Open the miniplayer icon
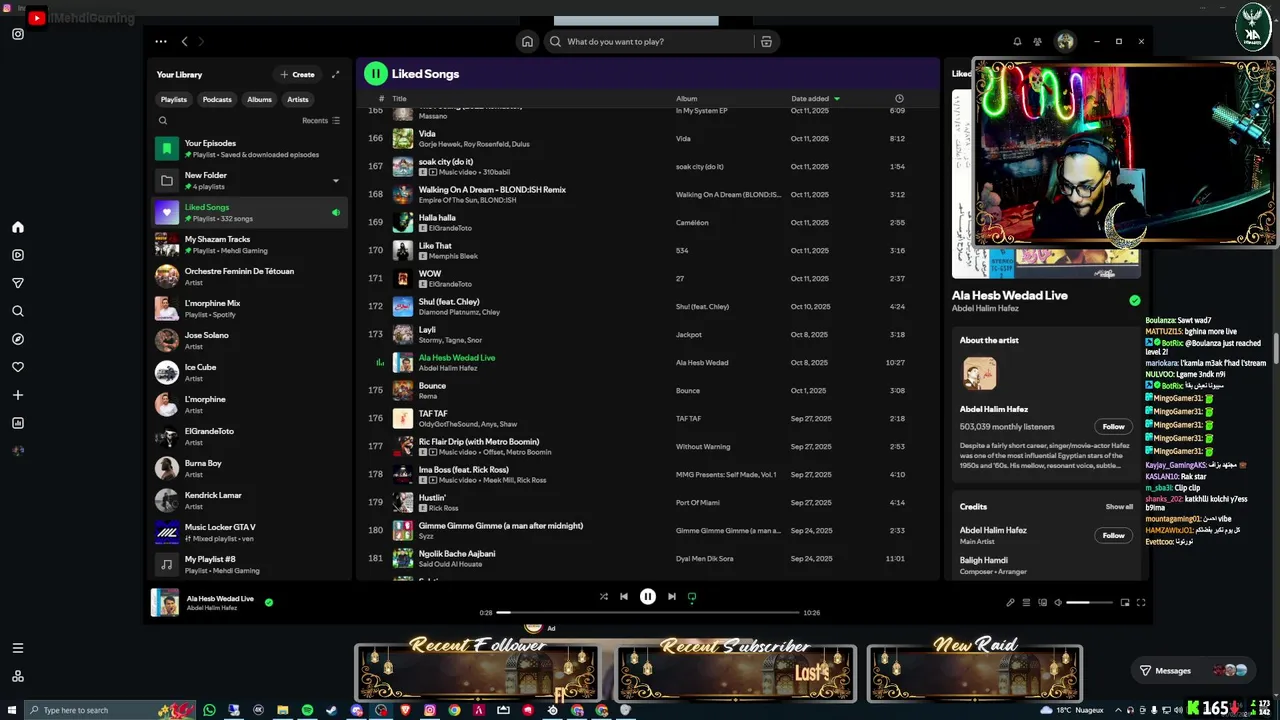1280x720 pixels. pos(1125,603)
